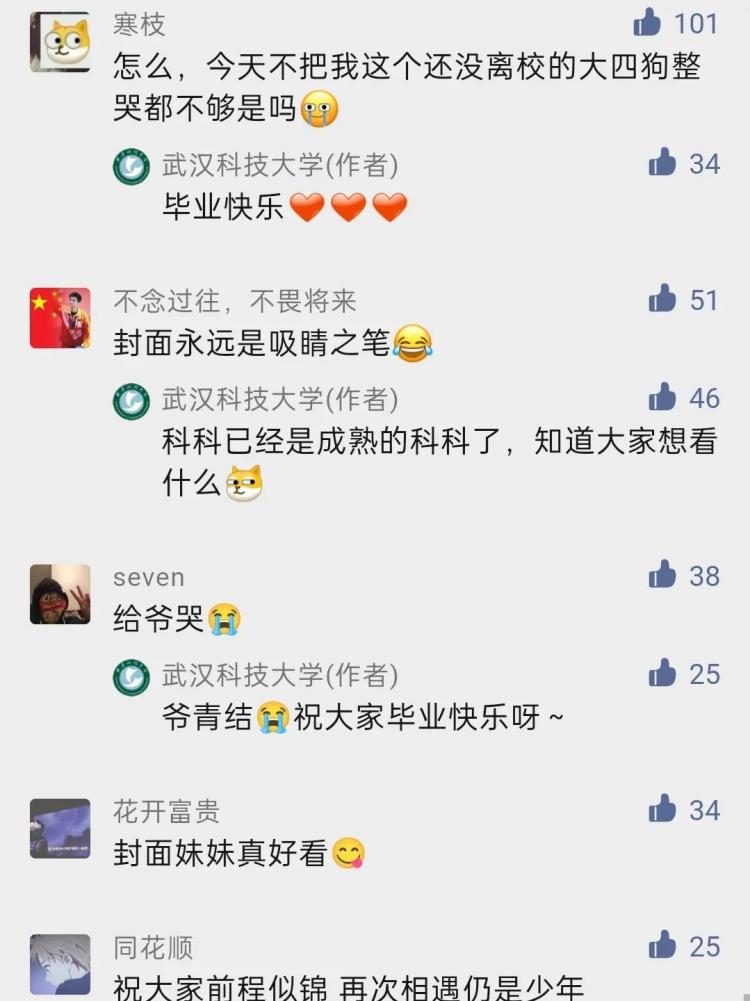This screenshot has height=1001, width=750.
Task: Open avatar of 不念过往，不畏将来
Action: tap(60, 318)
